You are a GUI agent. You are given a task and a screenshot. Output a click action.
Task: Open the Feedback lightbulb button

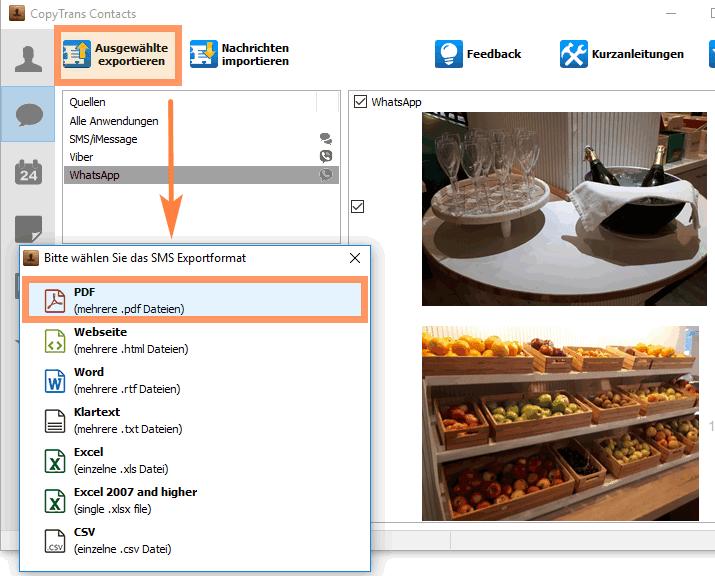coord(478,54)
